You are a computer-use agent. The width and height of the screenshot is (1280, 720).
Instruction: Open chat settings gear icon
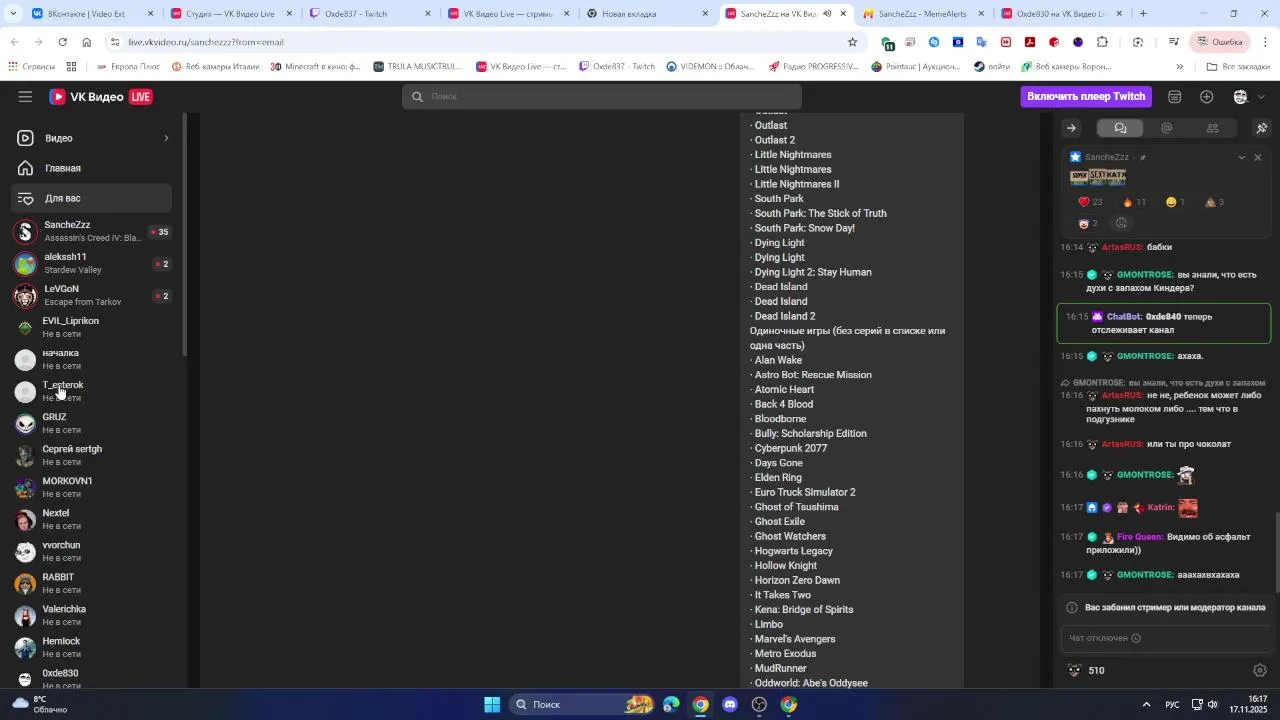click(x=1260, y=670)
